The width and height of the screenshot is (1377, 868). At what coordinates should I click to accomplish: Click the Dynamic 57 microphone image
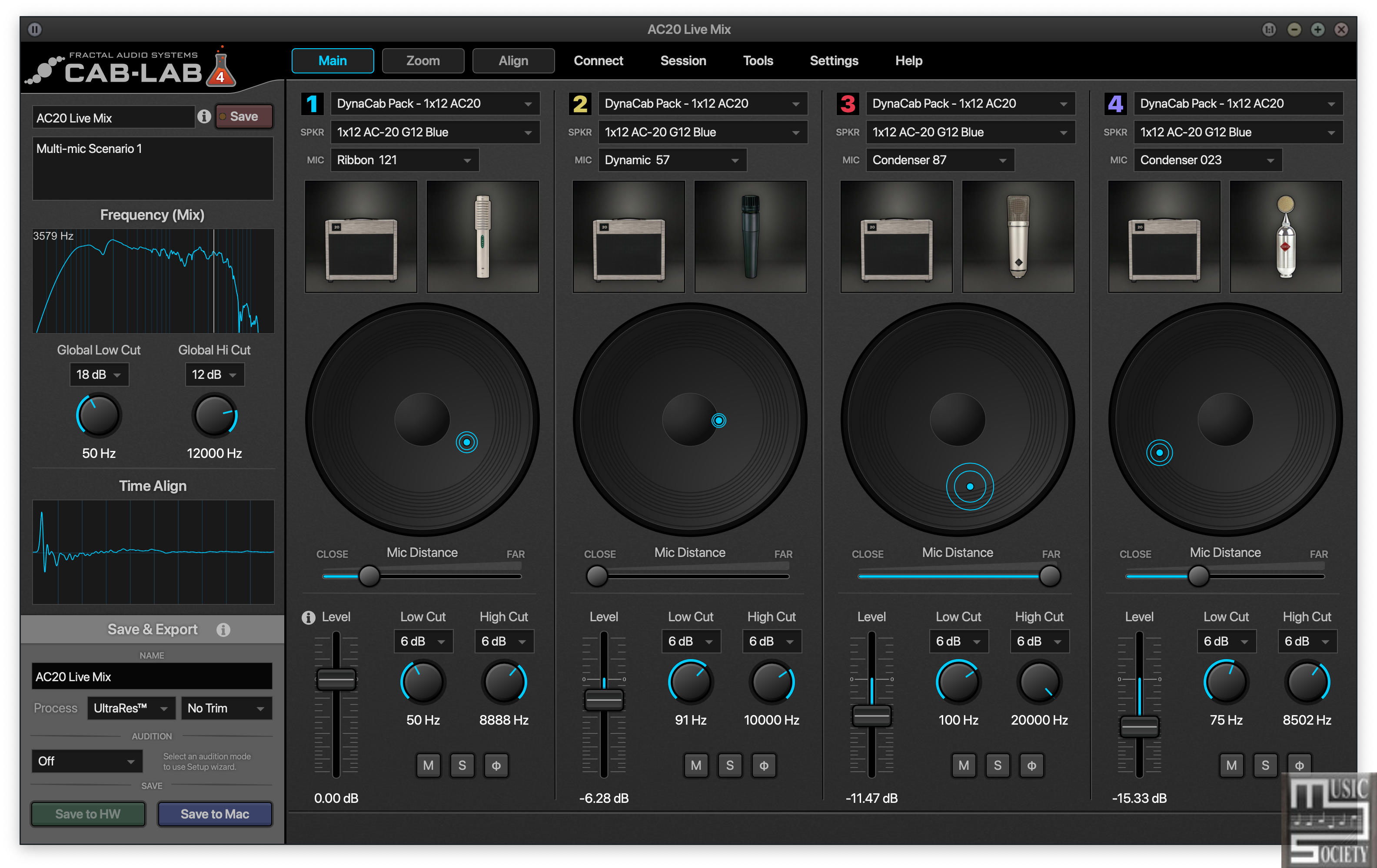click(750, 237)
